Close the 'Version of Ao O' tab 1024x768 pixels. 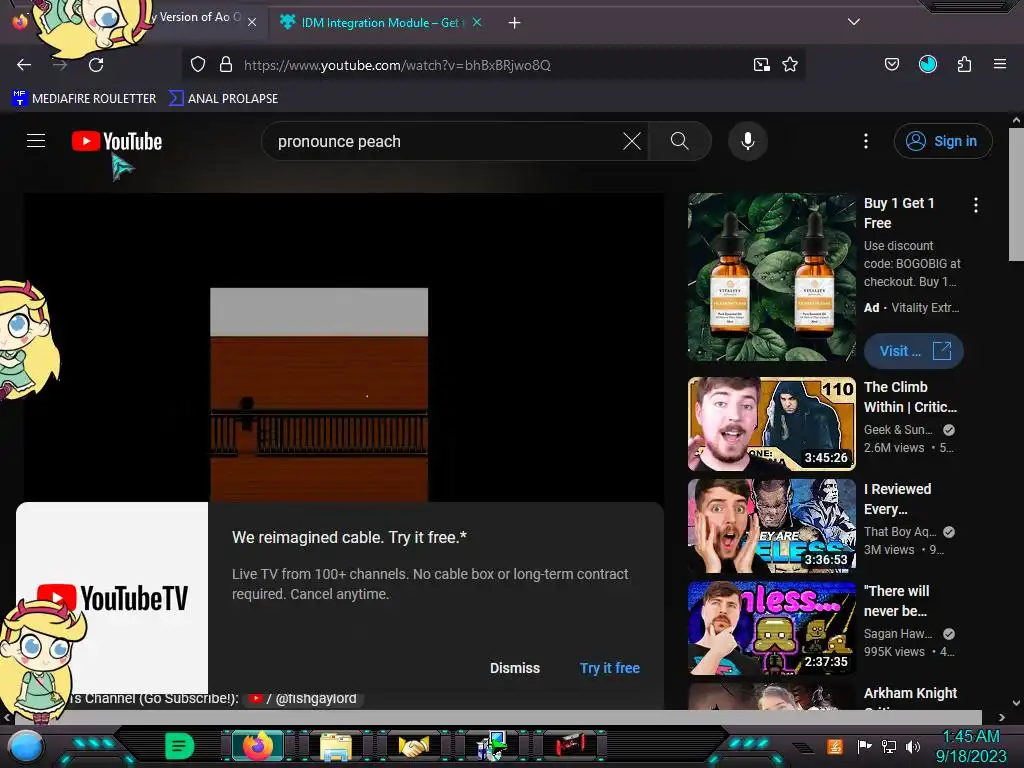252,22
